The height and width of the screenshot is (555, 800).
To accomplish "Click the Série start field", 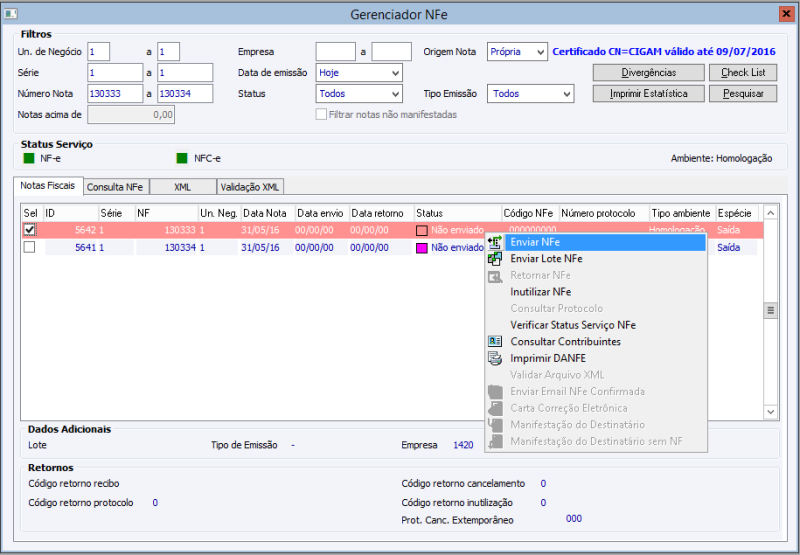I will point(115,73).
